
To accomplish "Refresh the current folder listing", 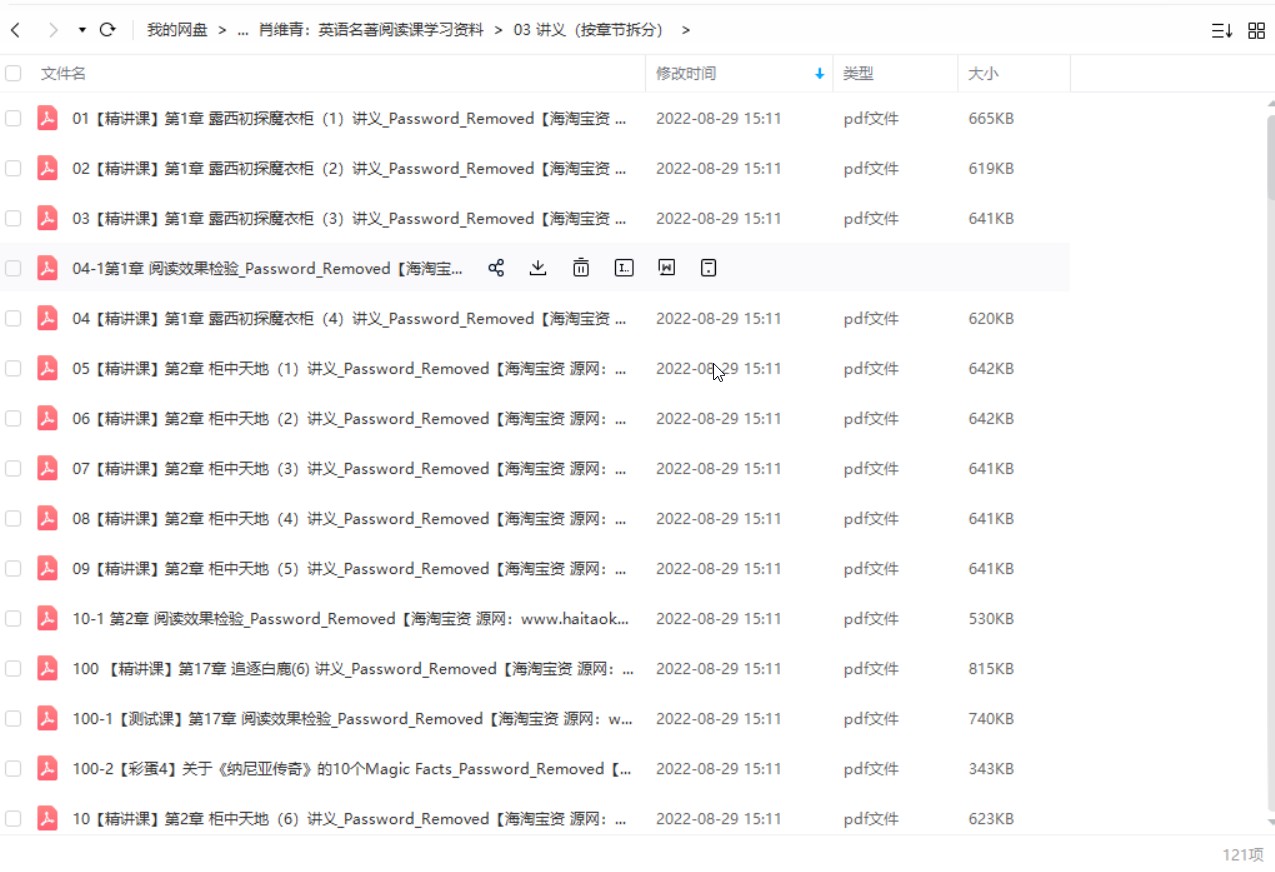I will (x=108, y=30).
